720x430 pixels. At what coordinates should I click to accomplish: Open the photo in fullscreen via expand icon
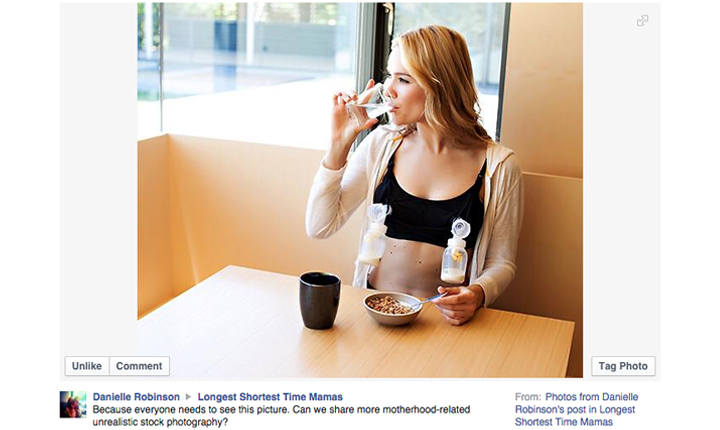pyautogui.click(x=642, y=21)
